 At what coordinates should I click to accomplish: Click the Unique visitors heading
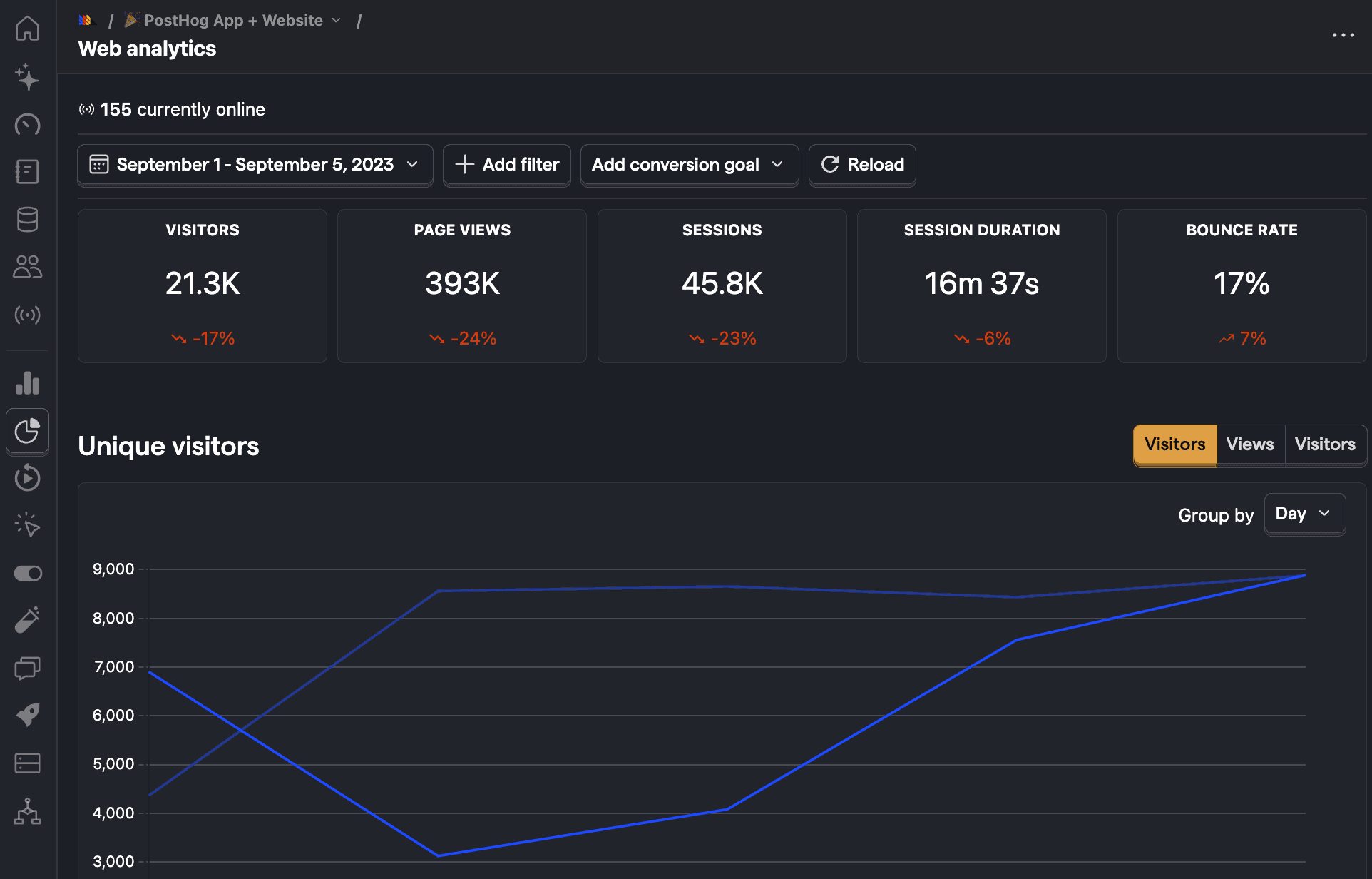(168, 446)
